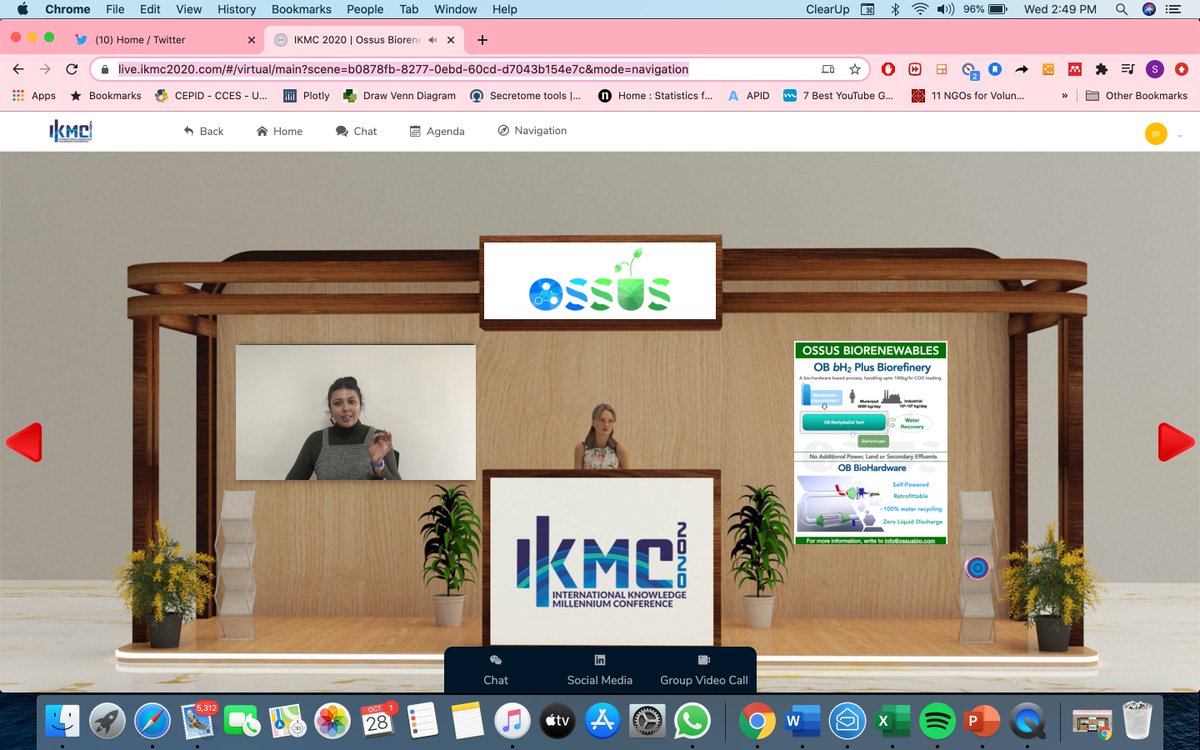Go to the next booth with the right red arrow

[x=1176, y=442]
